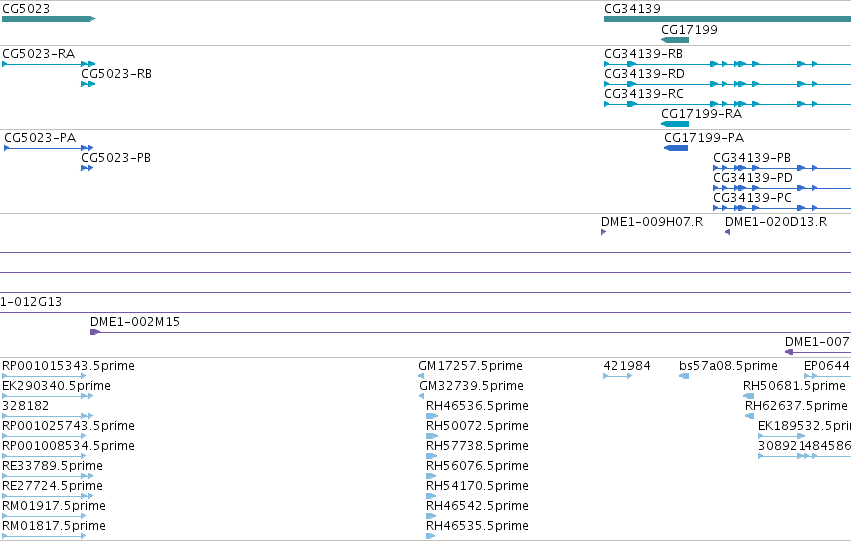The height and width of the screenshot is (541, 851).
Task: Select the CG34139-PD coding feature
Action: (782, 188)
